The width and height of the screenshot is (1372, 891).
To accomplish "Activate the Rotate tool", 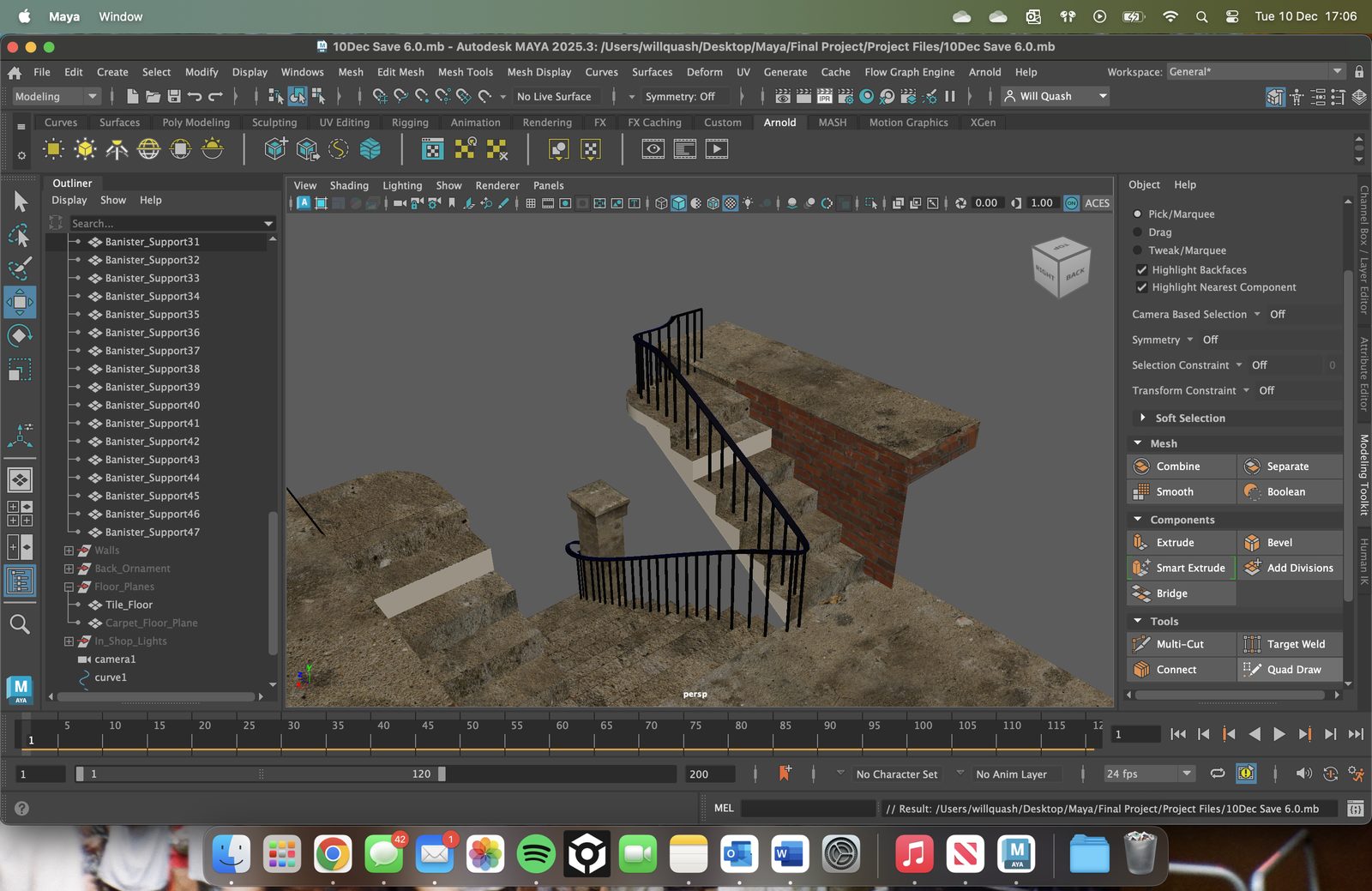I will 21,335.
